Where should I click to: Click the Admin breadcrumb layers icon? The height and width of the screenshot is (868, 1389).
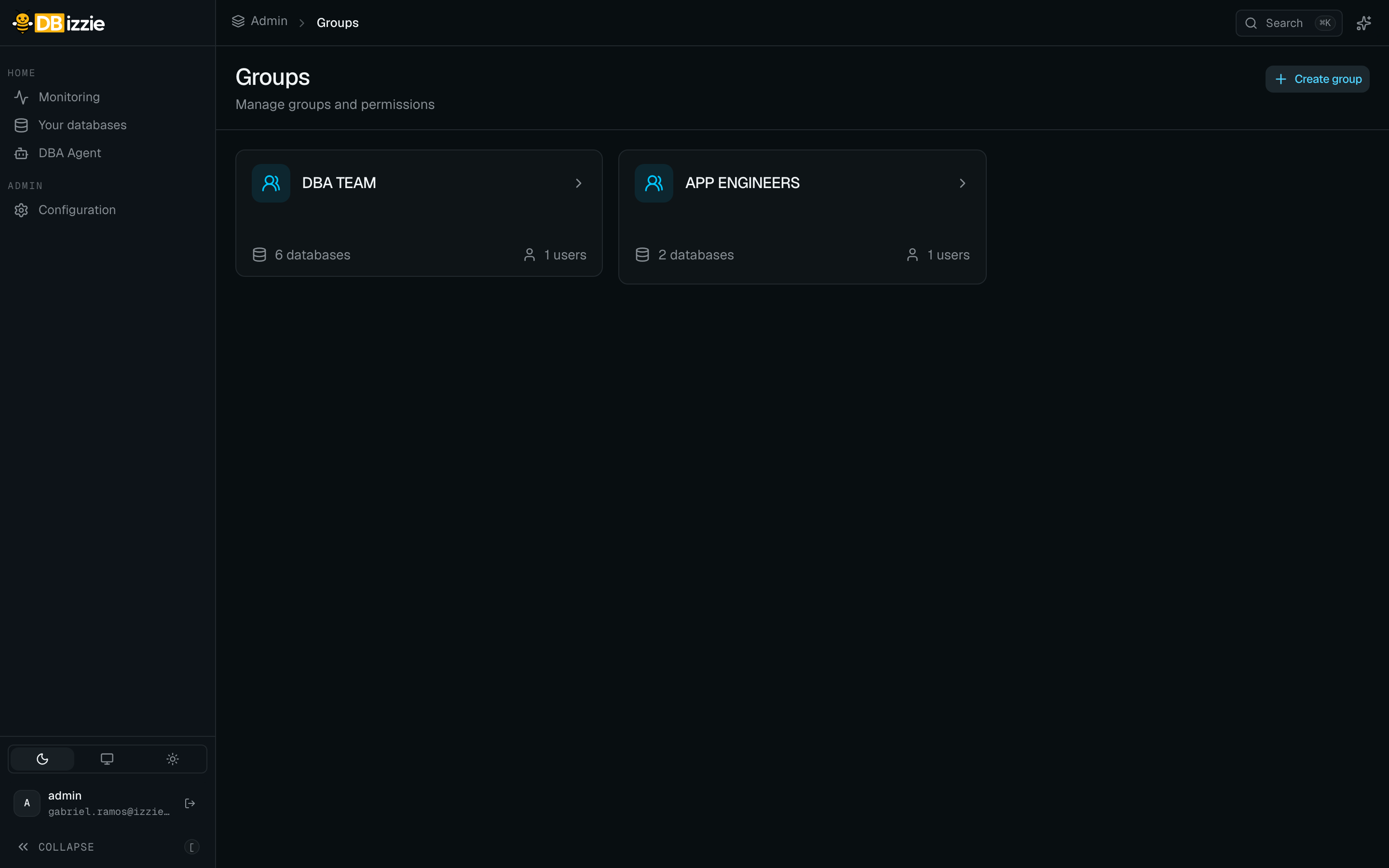pos(238,21)
